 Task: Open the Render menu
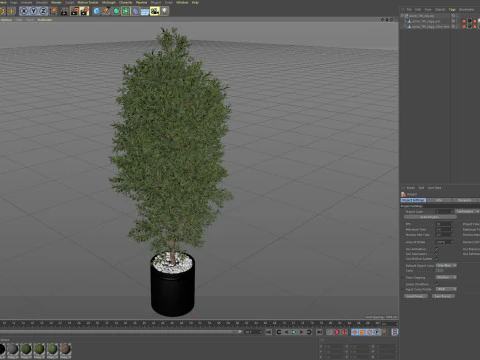[56, 2]
